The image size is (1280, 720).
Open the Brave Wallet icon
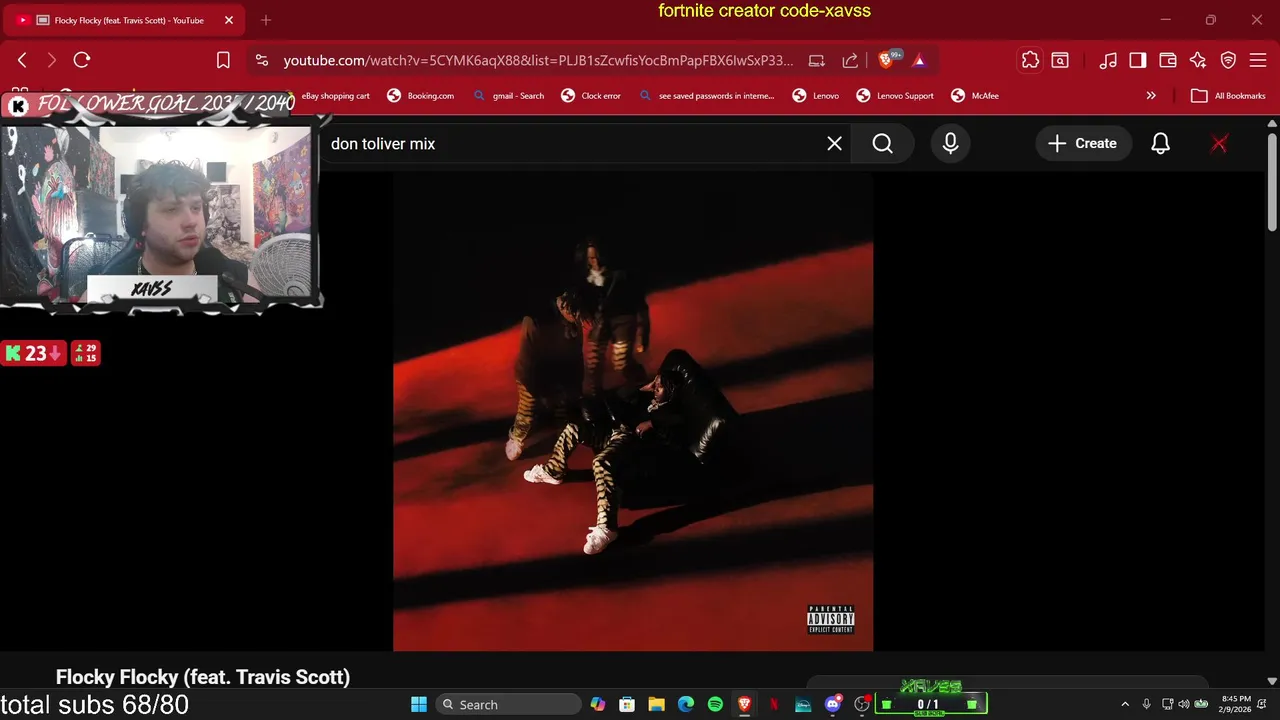[x=1168, y=60]
